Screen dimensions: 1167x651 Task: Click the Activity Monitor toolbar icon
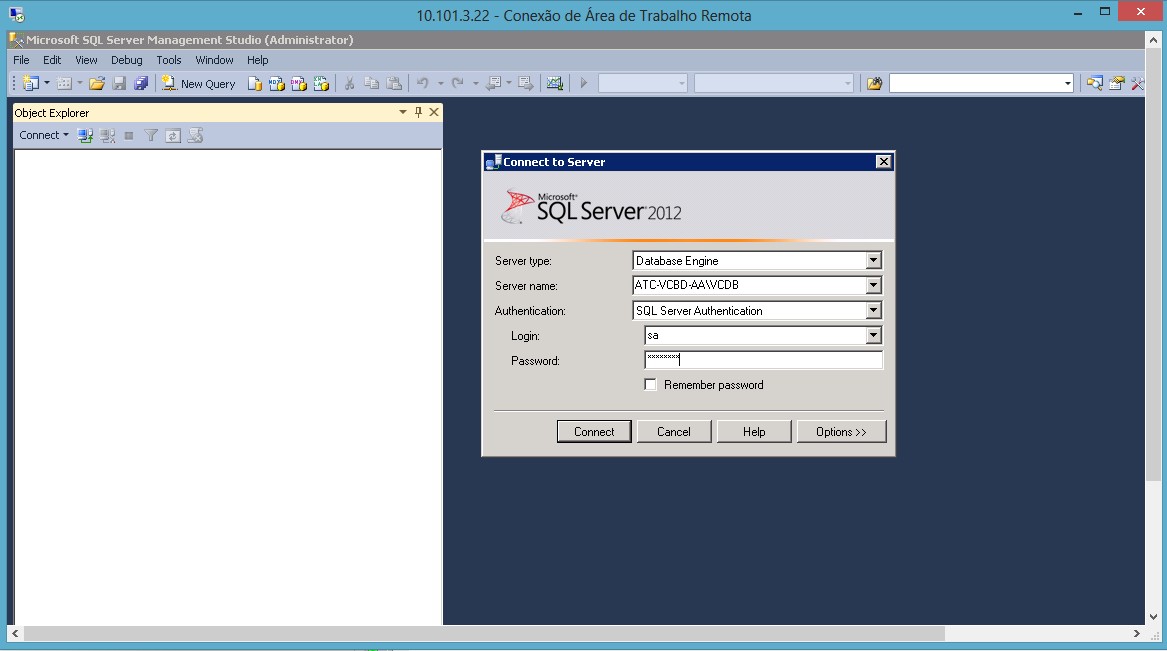click(554, 84)
